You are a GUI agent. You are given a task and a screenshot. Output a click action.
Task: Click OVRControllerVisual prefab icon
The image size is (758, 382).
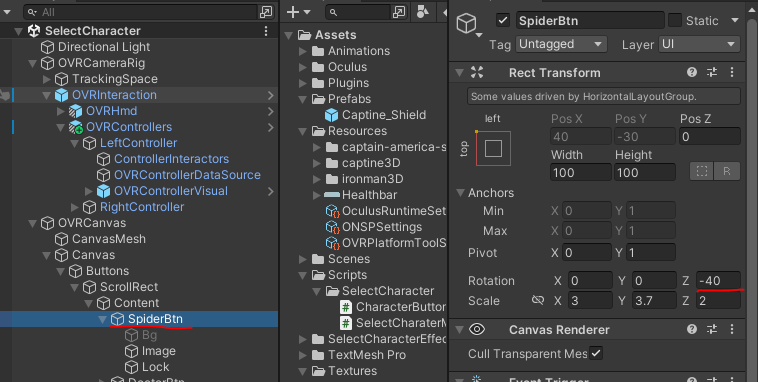[x=103, y=191]
